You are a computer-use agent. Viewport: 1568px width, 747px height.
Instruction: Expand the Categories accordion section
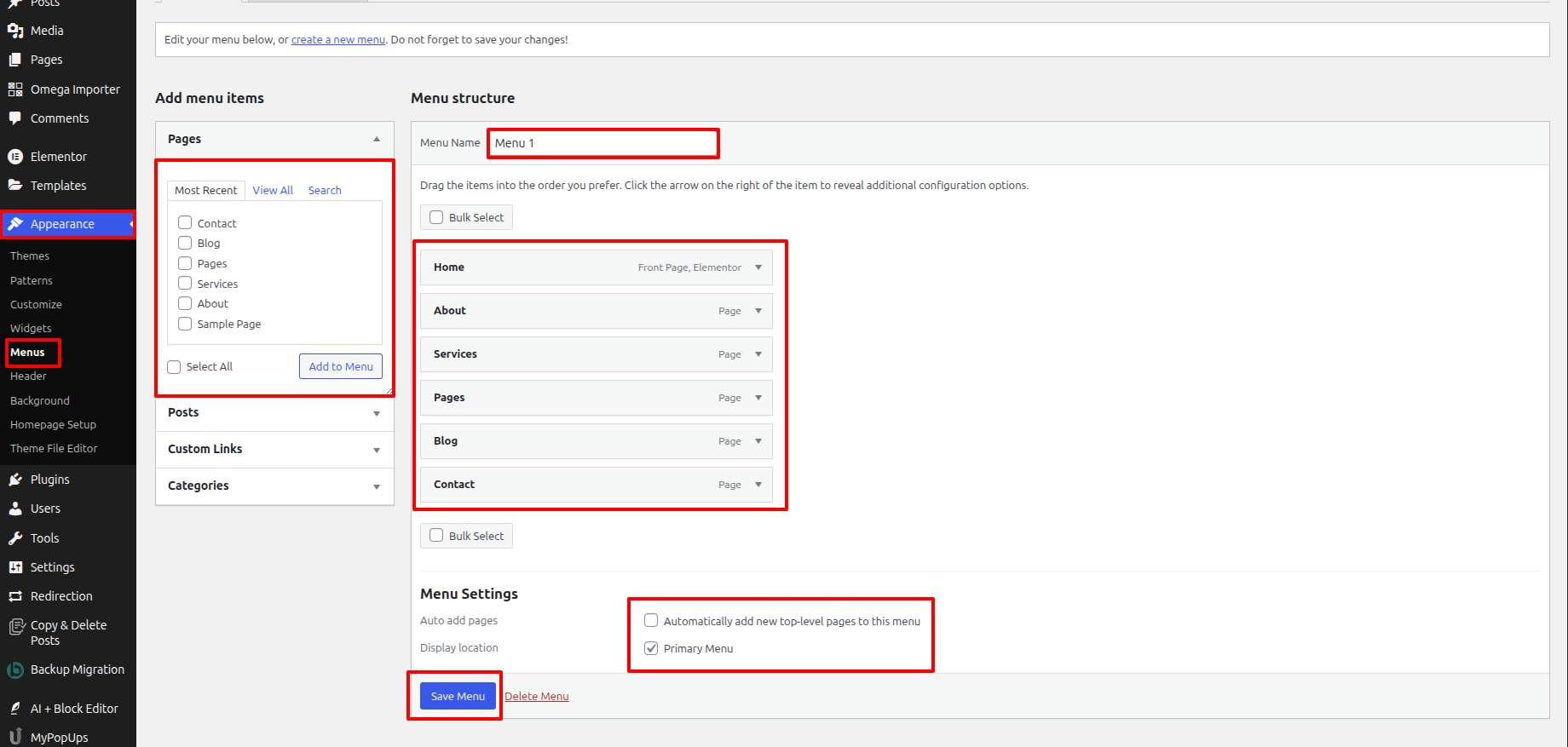(376, 486)
